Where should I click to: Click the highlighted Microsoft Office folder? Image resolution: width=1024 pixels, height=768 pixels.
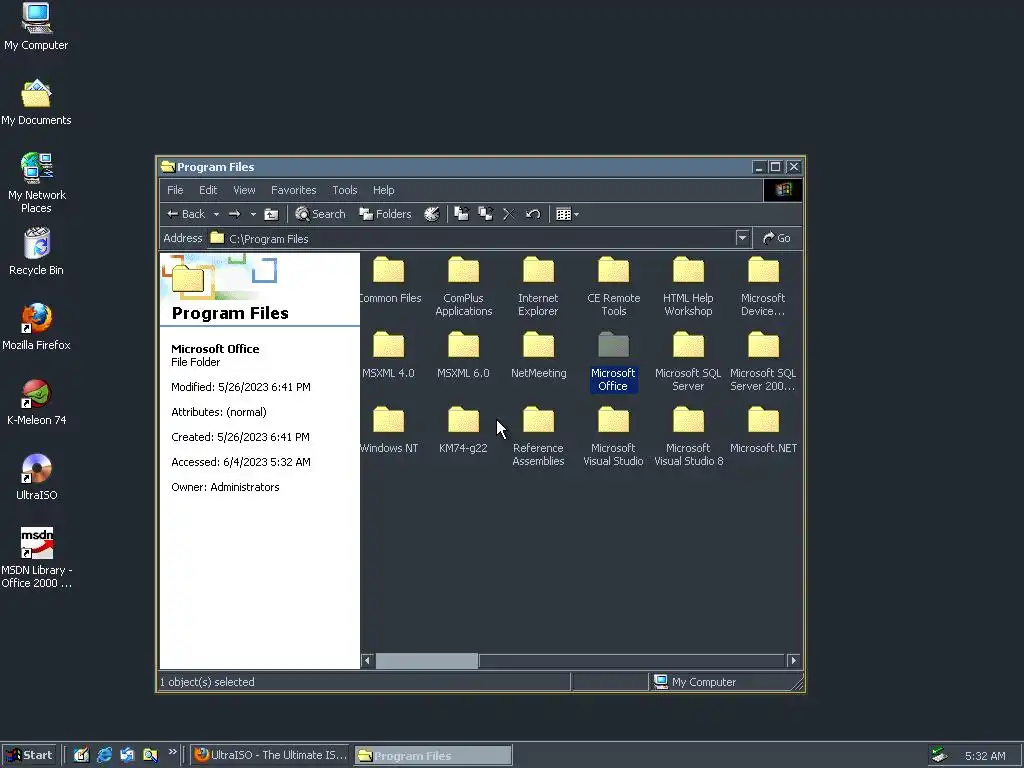tap(613, 362)
